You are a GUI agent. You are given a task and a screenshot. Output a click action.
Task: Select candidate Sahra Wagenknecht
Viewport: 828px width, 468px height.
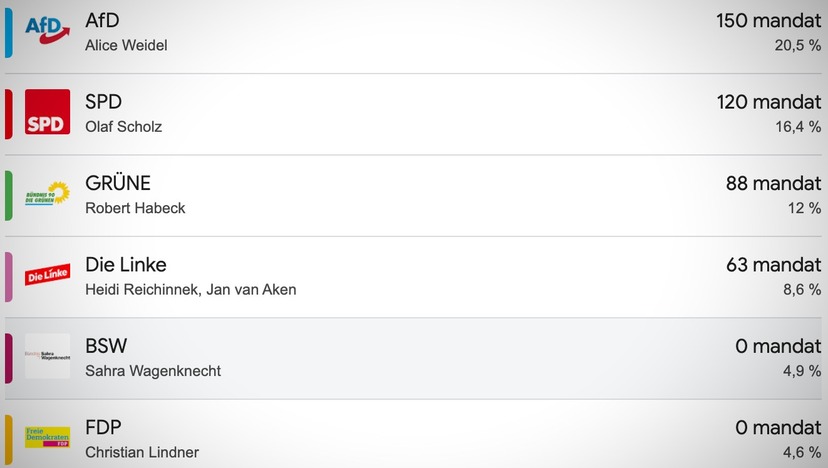click(153, 371)
